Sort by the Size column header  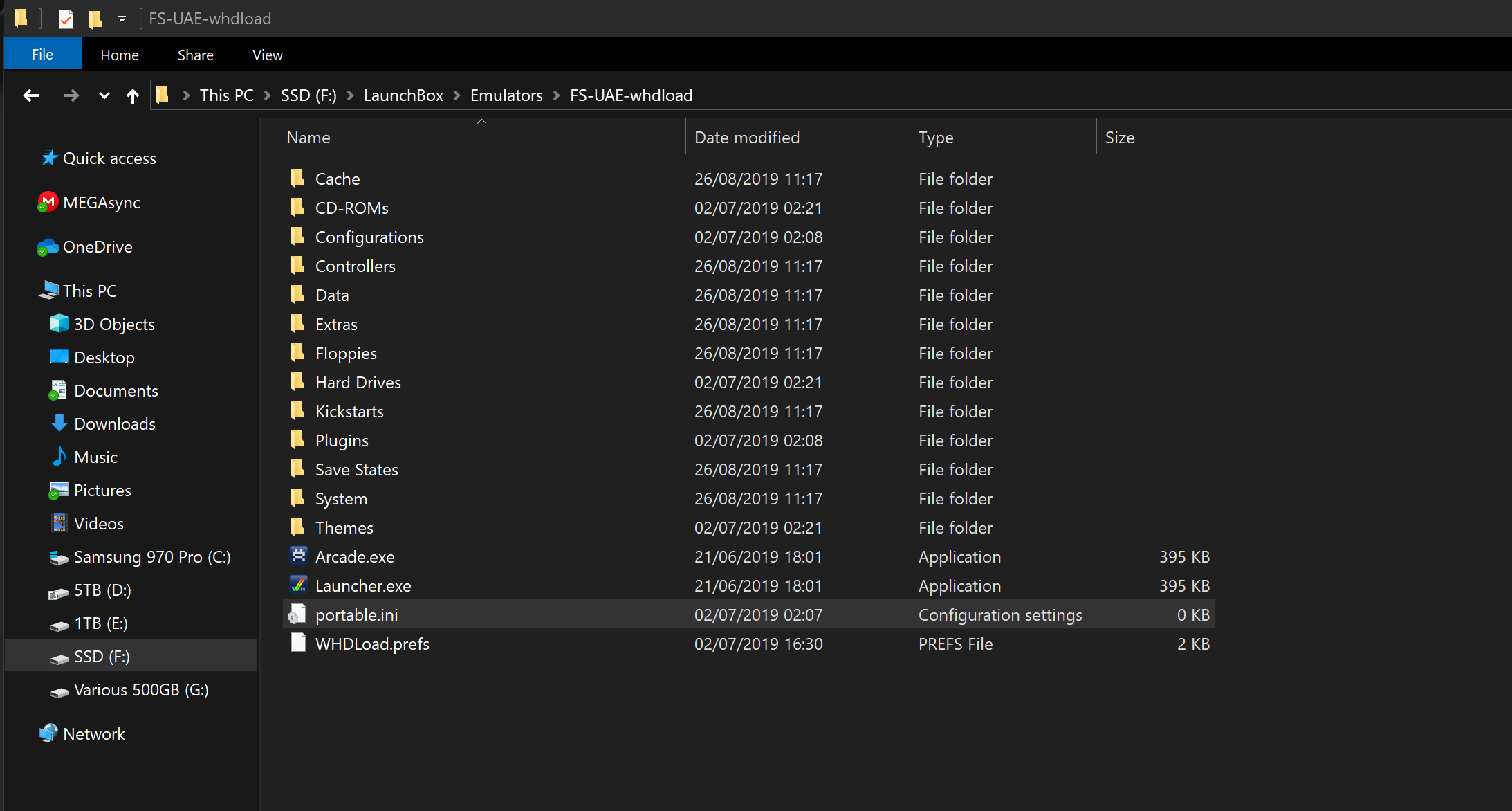pos(1120,137)
